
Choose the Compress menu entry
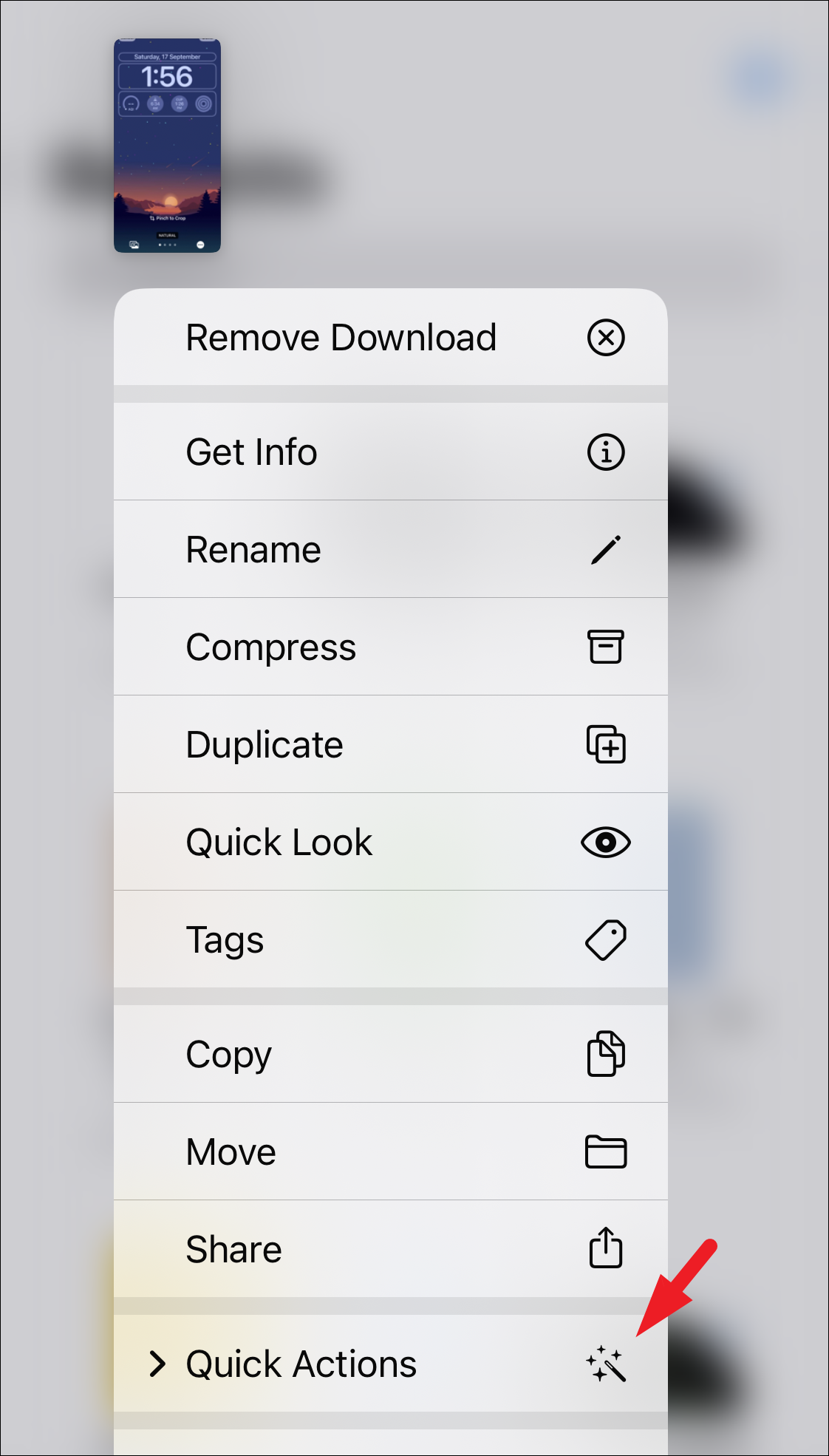391,647
